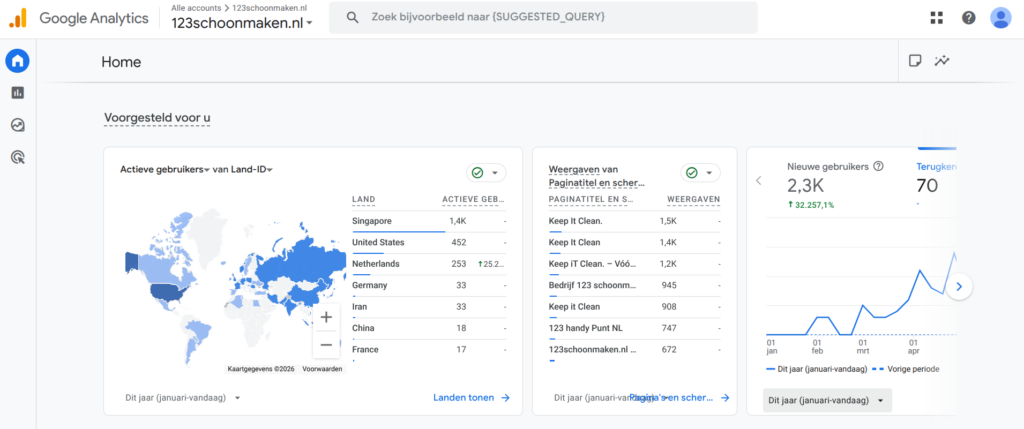Sort by LAND column header
Image resolution: width=1024 pixels, height=429 pixels.
tap(364, 199)
